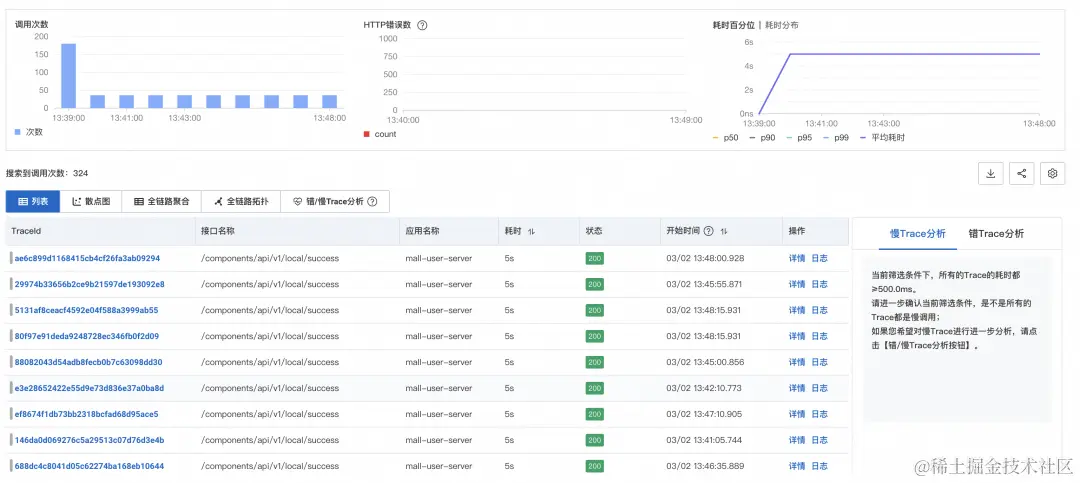Sort by 耗时 column arrows
Image resolution: width=1080 pixels, height=483 pixels.
click(531, 232)
